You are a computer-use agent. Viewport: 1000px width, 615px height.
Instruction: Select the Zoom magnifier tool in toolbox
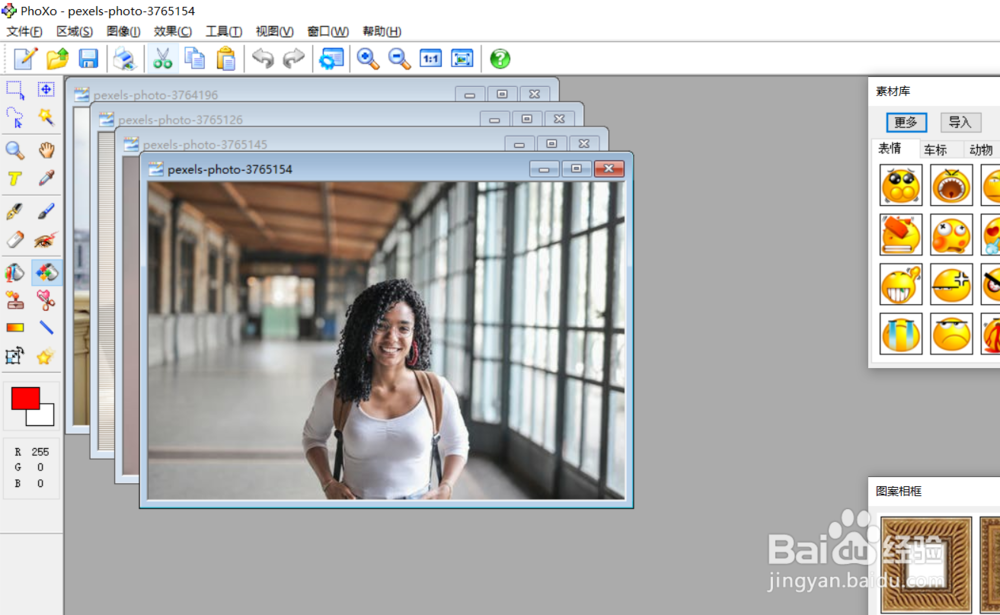pos(15,151)
